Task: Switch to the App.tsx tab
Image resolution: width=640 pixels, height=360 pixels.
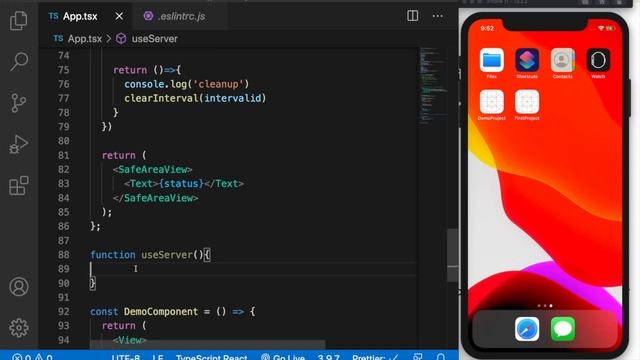Action: click(x=80, y=16)
